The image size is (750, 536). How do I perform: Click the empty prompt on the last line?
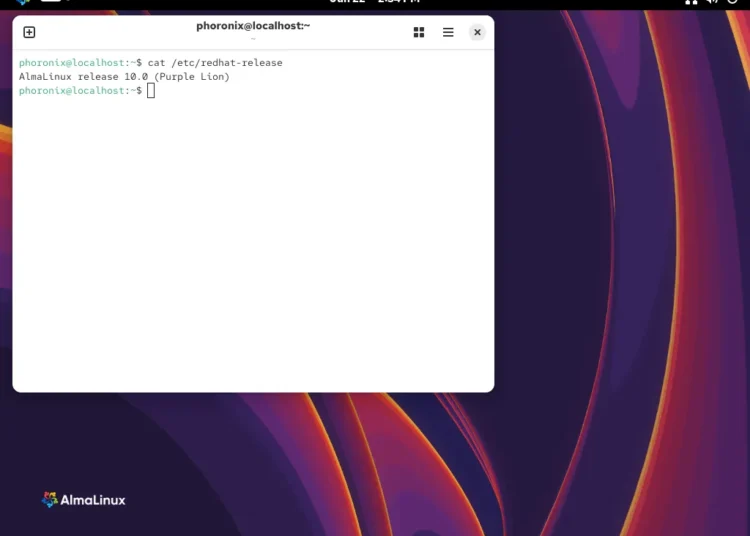[80, 90]
